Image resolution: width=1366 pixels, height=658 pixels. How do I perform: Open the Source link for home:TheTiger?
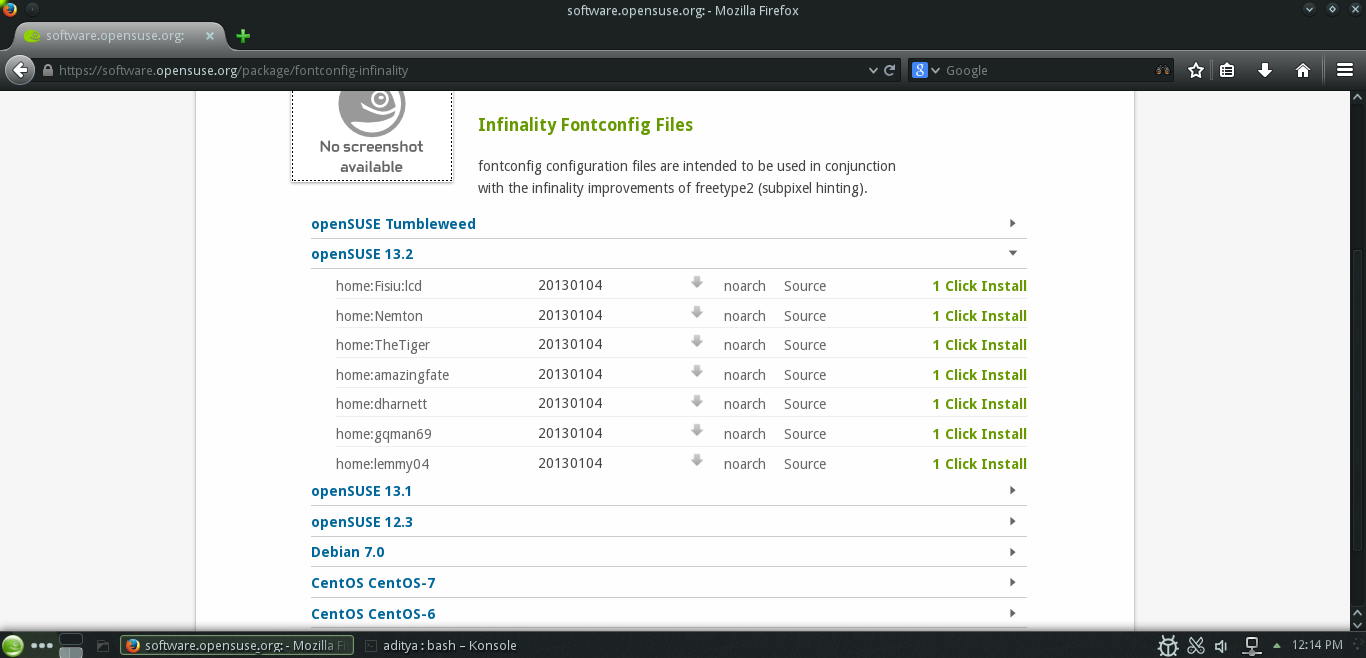(805, 345)
